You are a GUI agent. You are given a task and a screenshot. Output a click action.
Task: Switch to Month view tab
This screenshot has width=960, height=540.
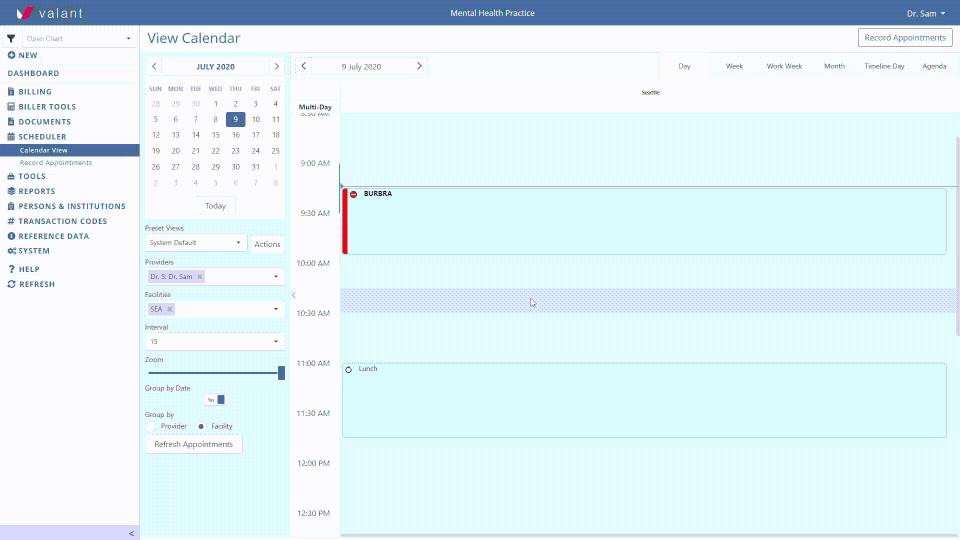pos(834,66)
